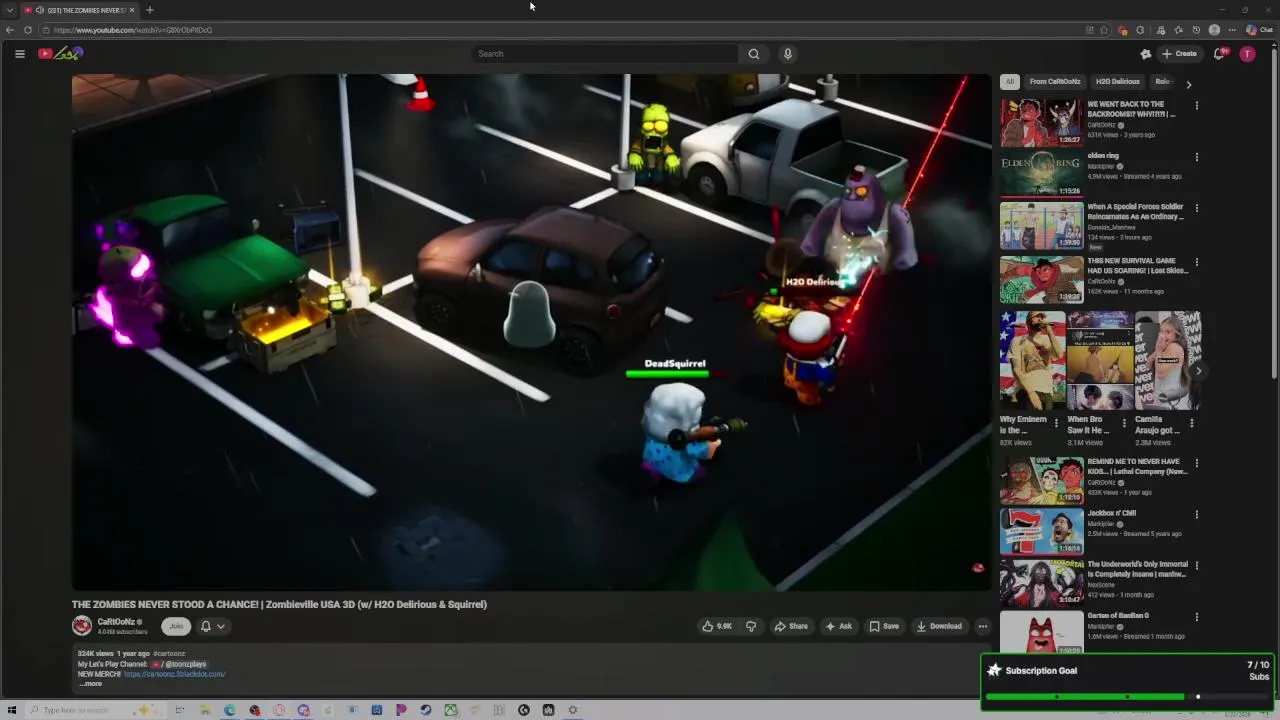Open Jackbox n' Chill video title
Viewport: 1280px width, 720px height.
point(1111,513)
